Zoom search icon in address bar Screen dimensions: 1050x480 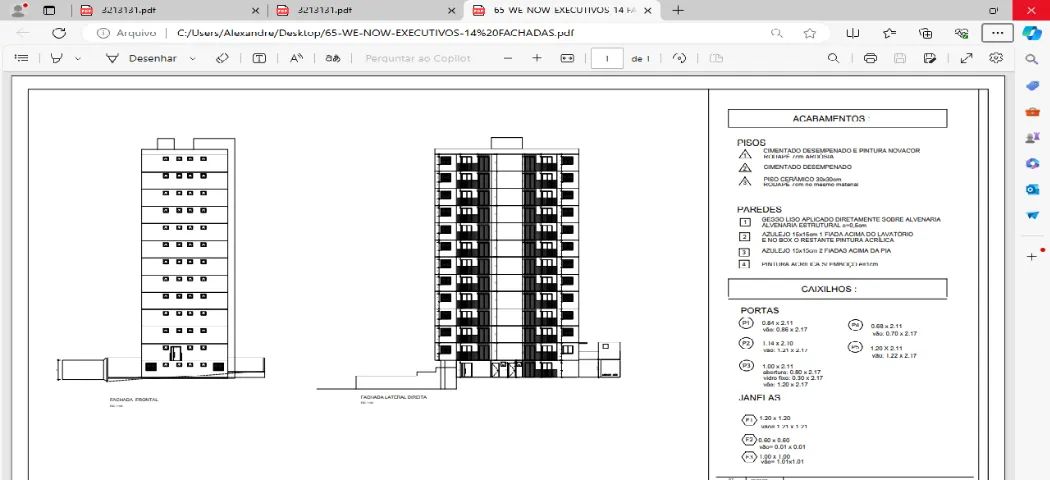tap(776, 33)
